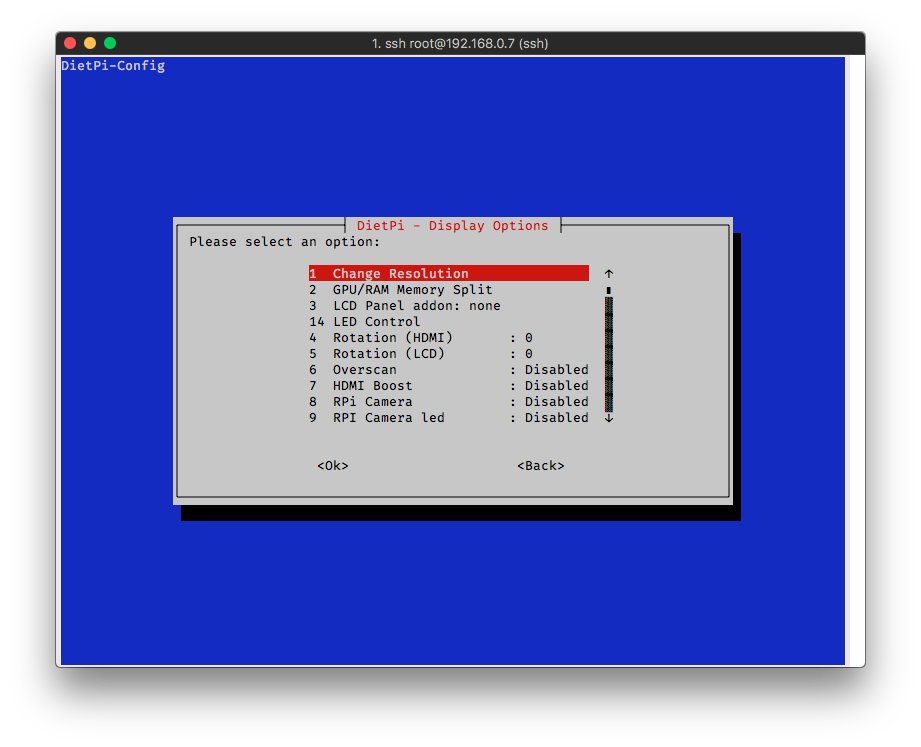Select the Change Resolution option

(x=449, y=274)
